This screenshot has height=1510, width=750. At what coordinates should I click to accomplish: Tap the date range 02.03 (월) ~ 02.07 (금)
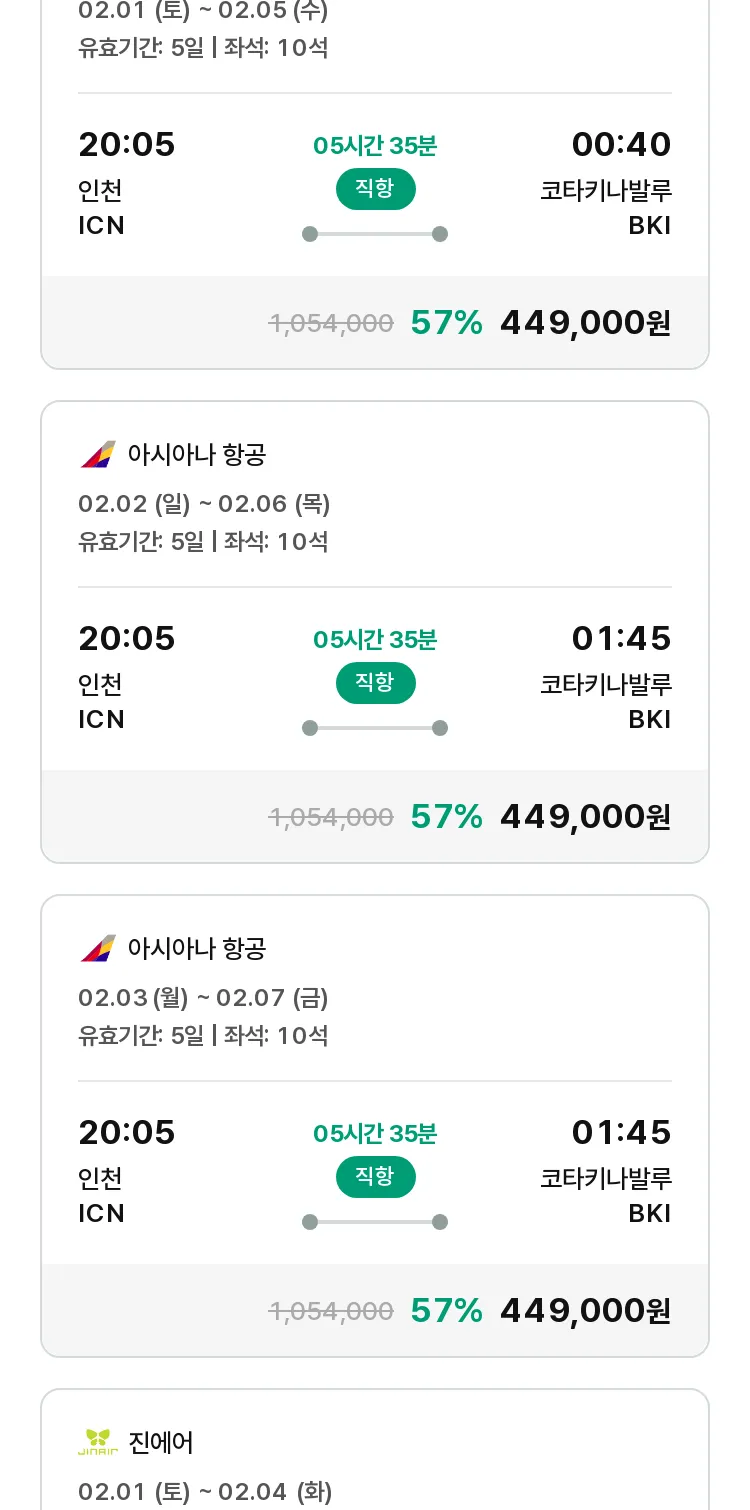[203, 998]
